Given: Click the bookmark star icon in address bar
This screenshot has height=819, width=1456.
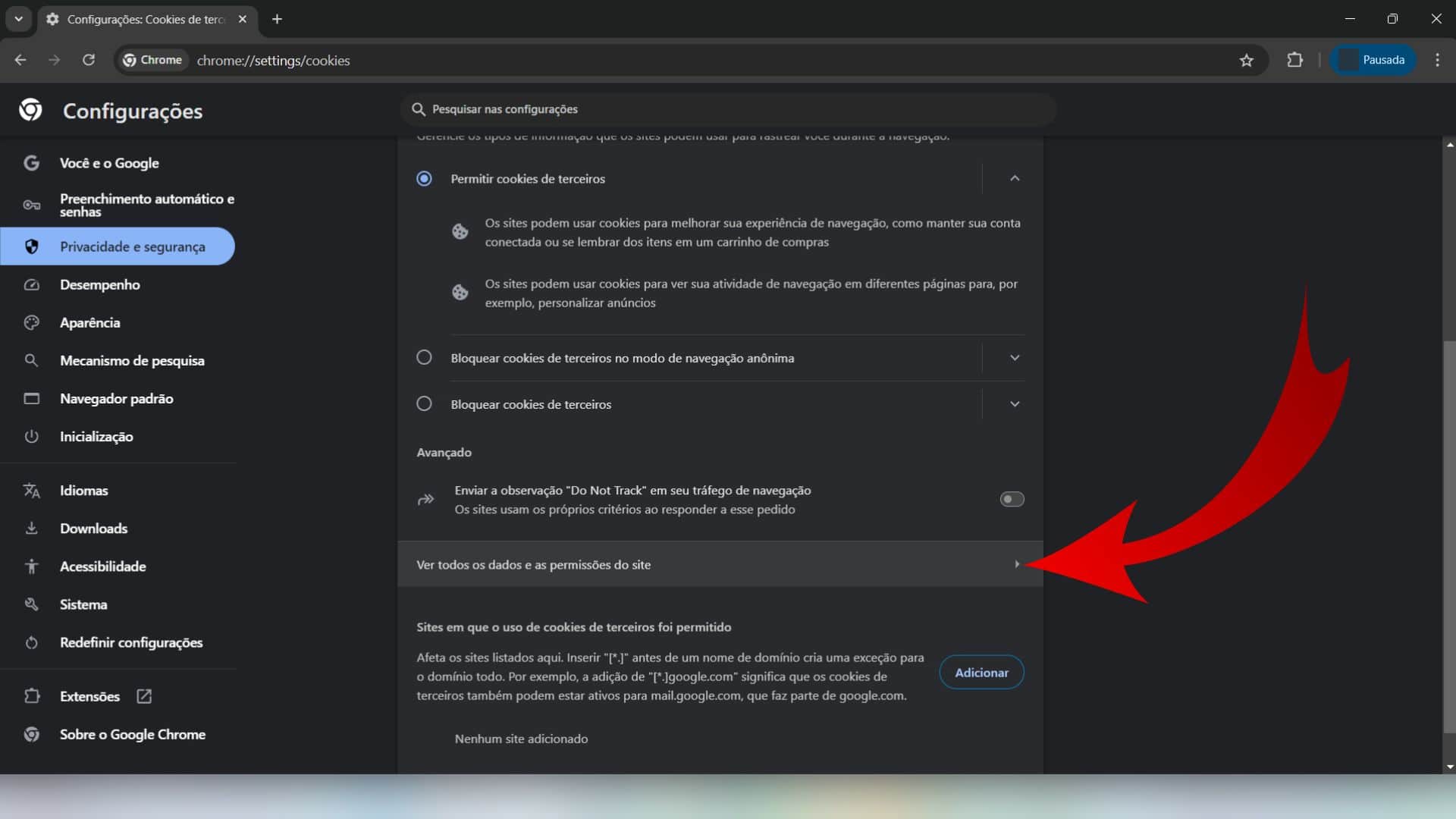Looking at the screenshot, I should click(x=1246, y=59).
